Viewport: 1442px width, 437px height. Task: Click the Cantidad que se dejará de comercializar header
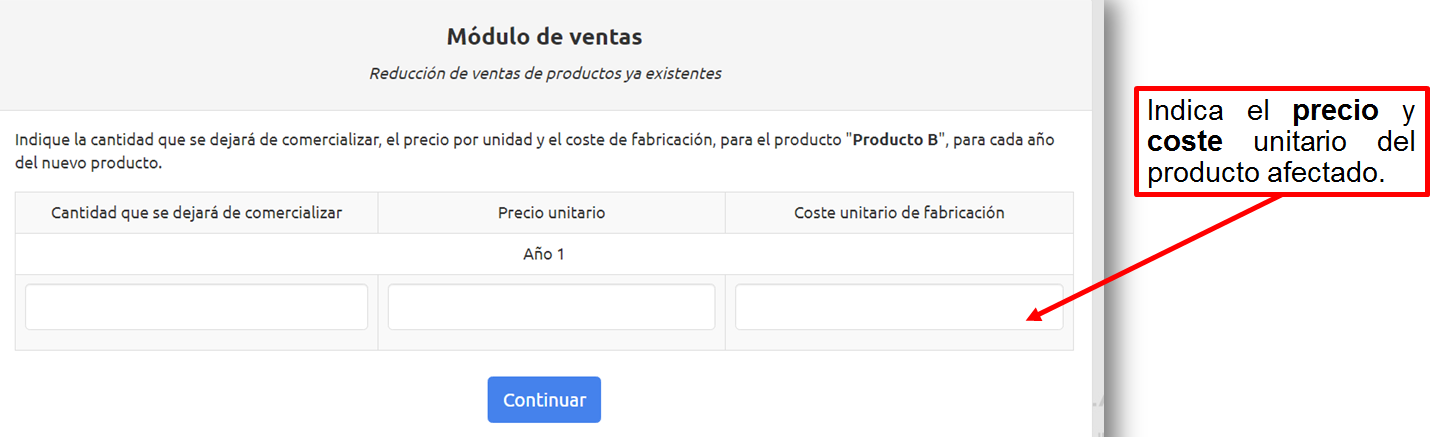[197, 213]
